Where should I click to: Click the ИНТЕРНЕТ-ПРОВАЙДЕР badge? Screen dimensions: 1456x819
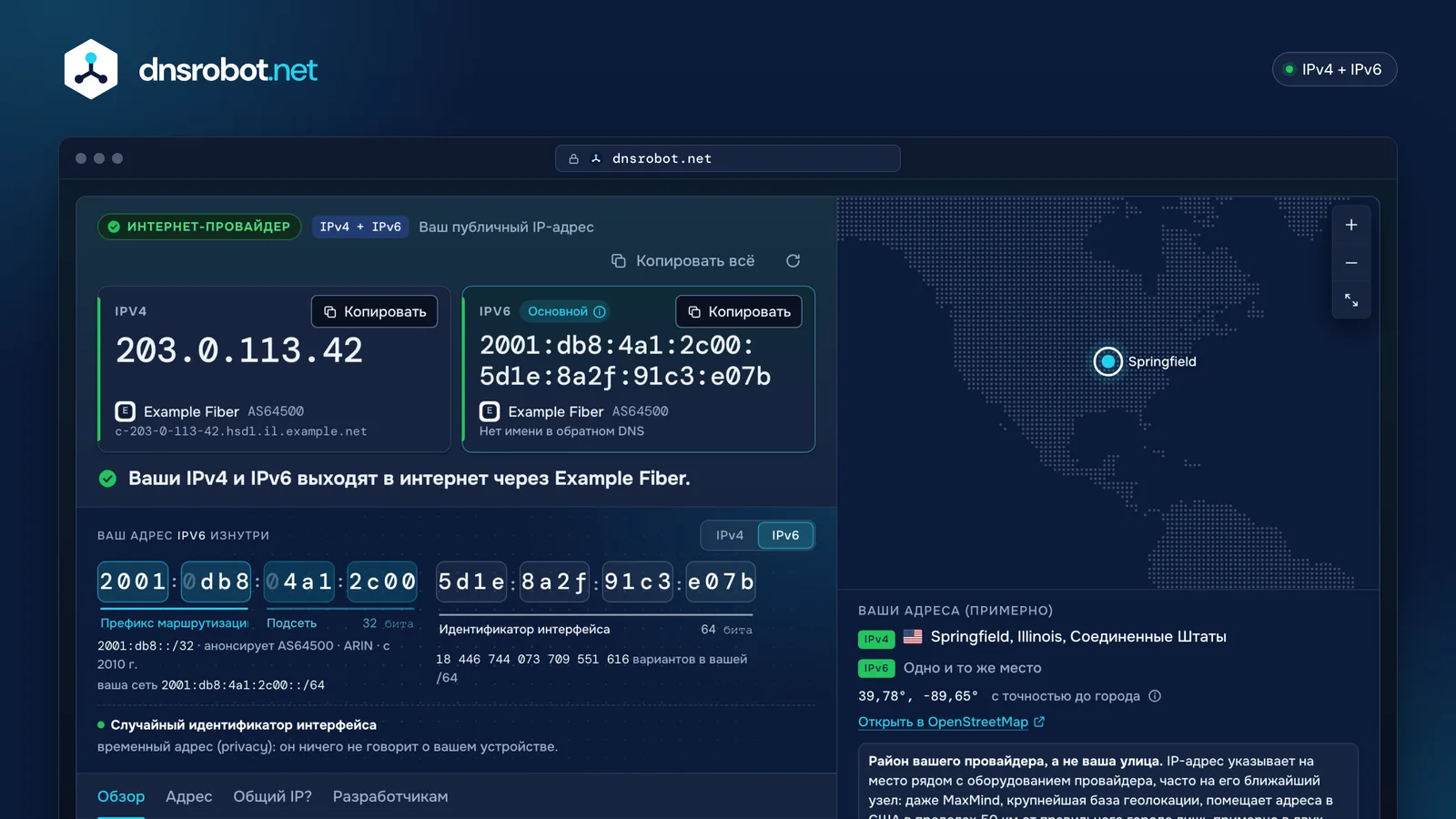199,227
